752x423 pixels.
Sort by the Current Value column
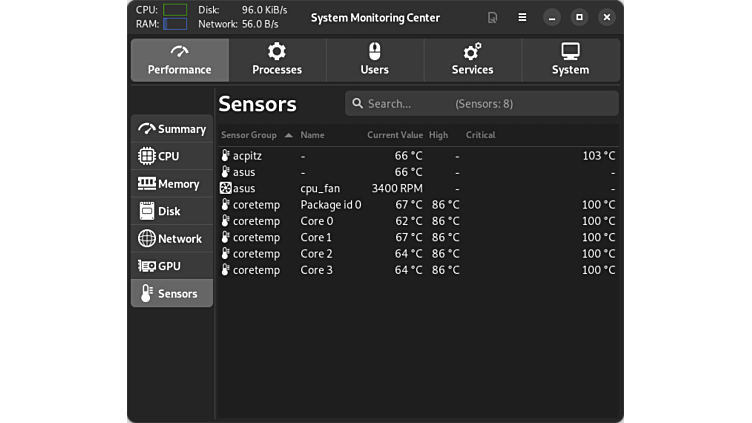[395, 135]
